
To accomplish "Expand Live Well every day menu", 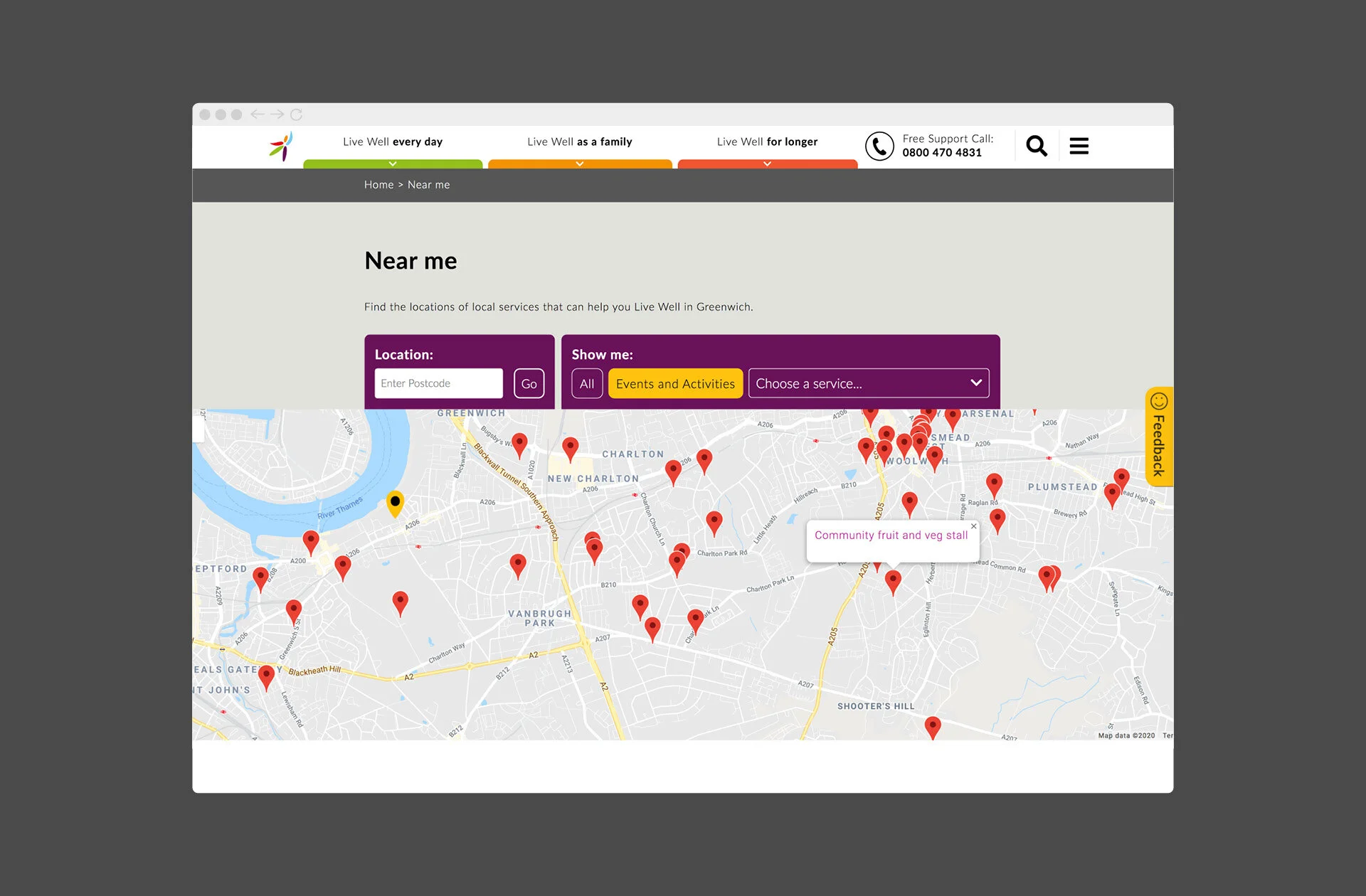I will (x=393, y=142).
